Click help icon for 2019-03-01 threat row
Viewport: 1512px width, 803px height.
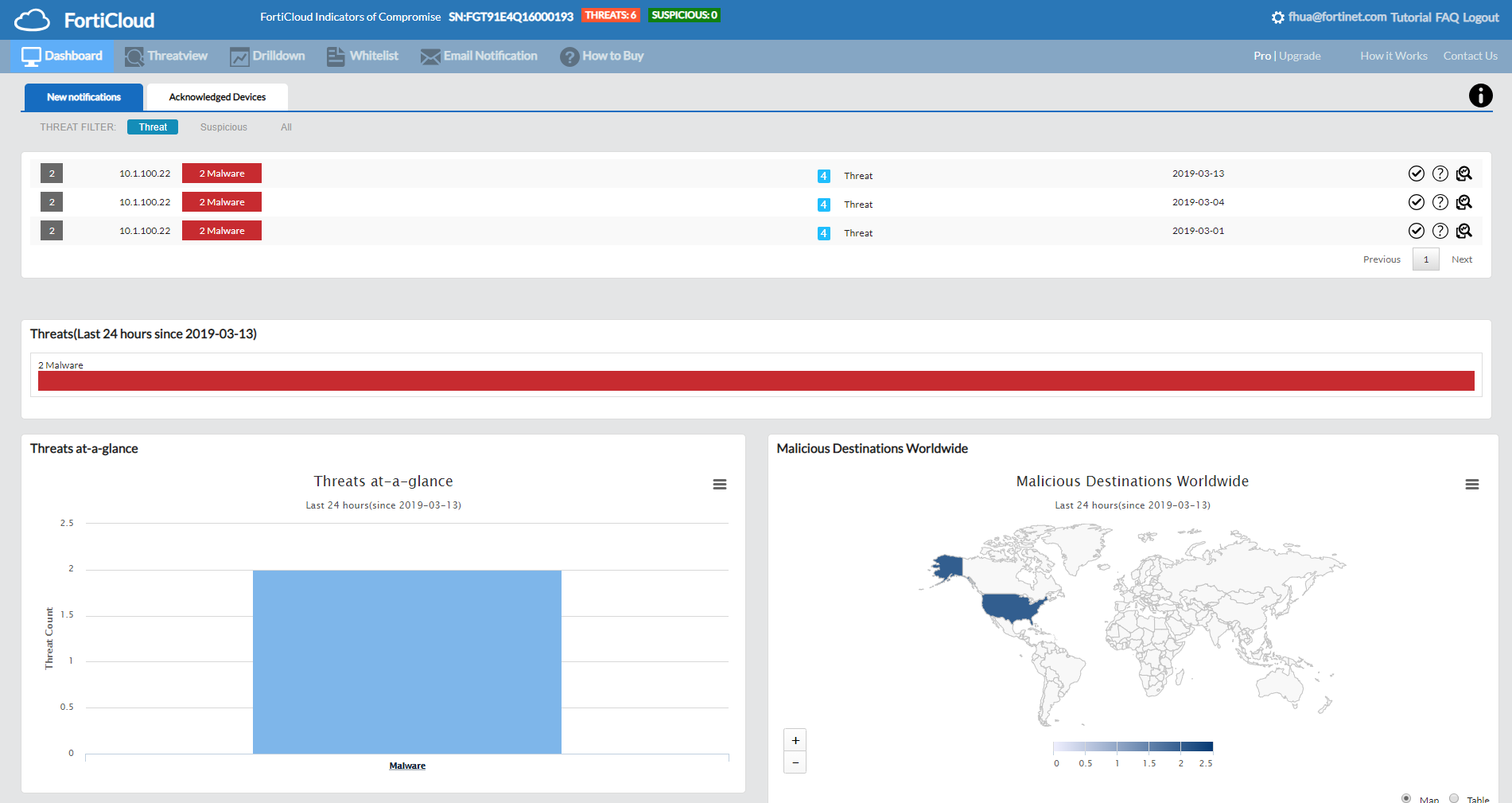pyautogui.click(x=1440, y=231)
